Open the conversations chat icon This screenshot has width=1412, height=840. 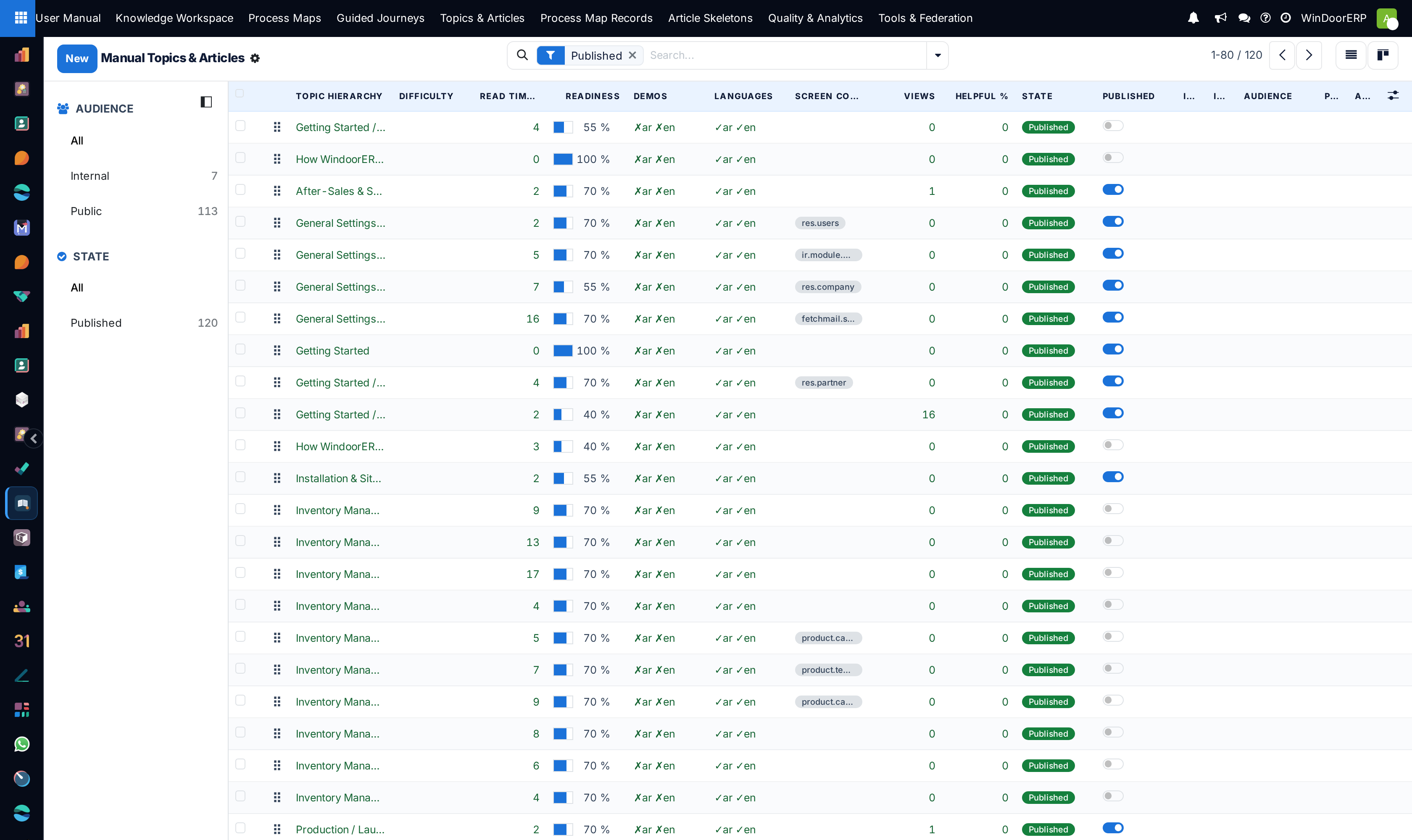pos(1244,18)
